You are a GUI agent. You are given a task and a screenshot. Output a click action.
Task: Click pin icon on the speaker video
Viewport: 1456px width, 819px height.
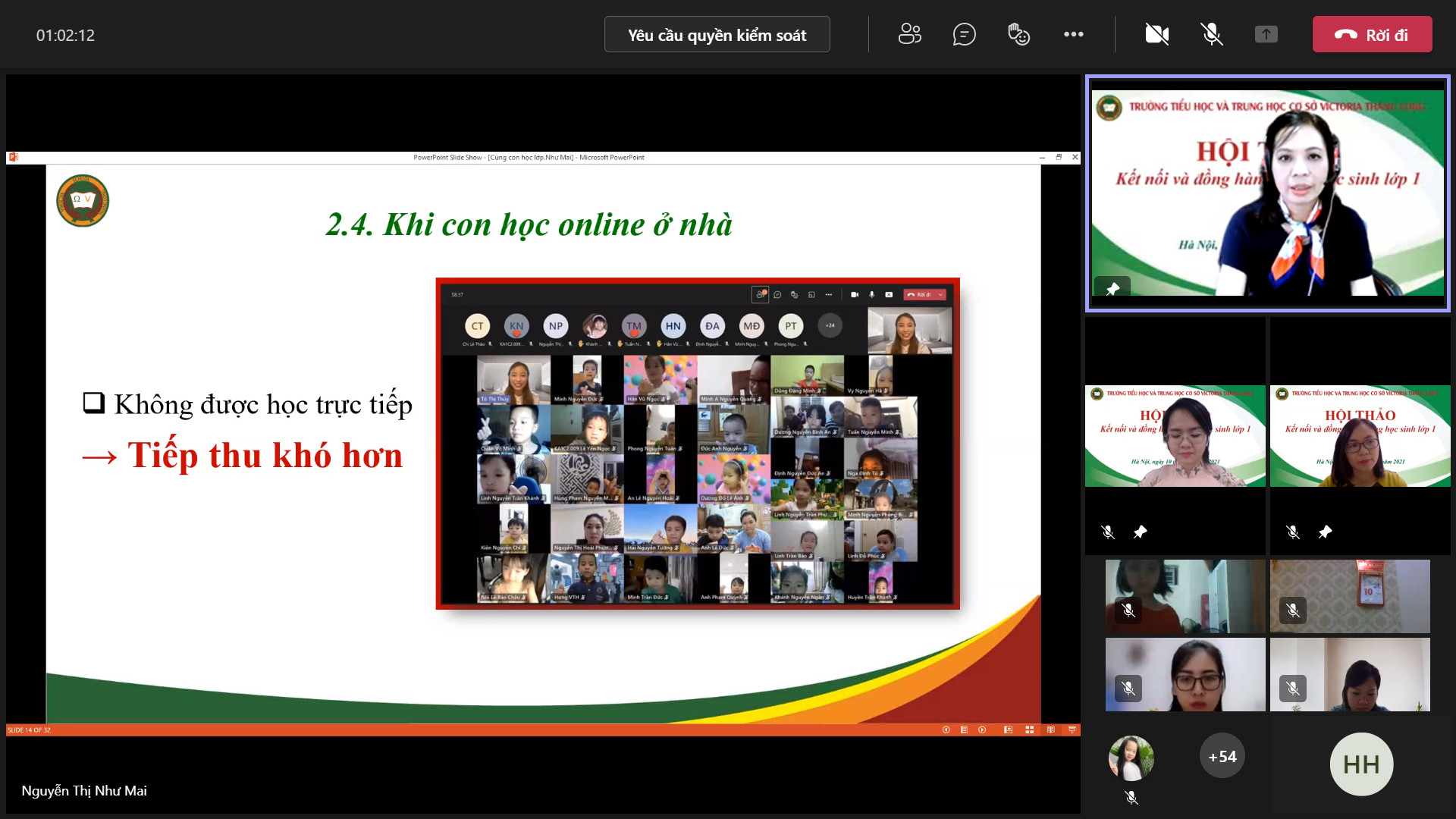(1112, 289)
